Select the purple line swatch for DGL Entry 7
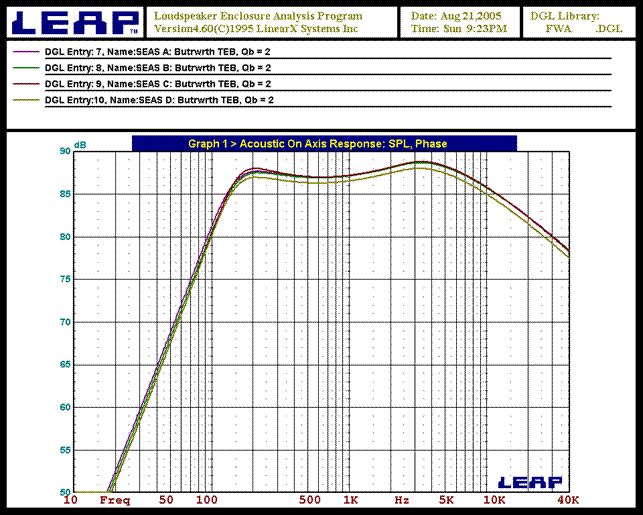The image size is (643, 515). tap(27, 49)
